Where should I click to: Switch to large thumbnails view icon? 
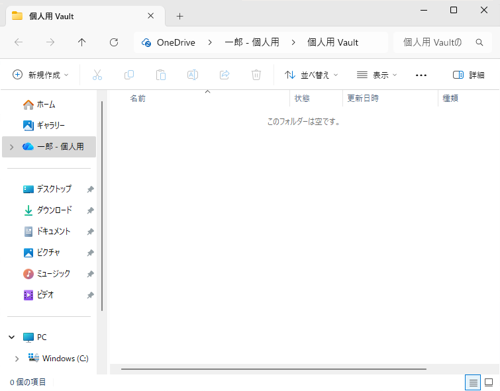pos(489,382)
